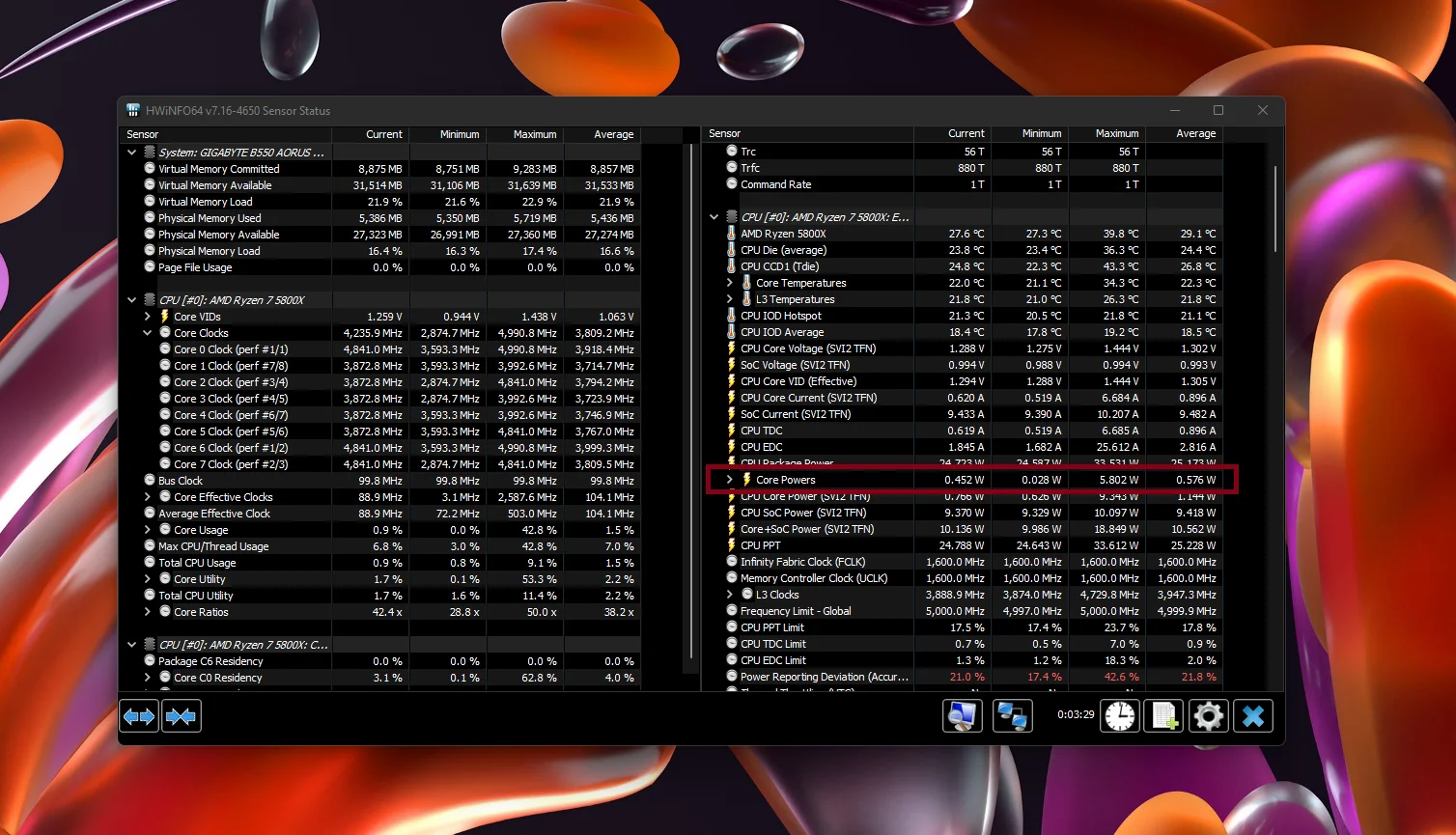This screenshot has height=835, width=1456.
Task: Reset sensor statistics with the clock icon
Action: [x=1120, y=716]
